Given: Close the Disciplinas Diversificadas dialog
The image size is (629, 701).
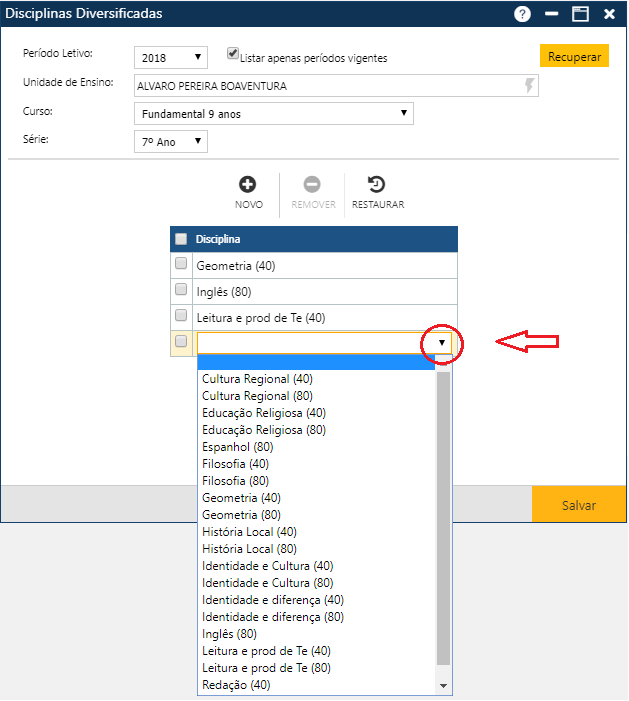Looking at the screenshot, I should 608,14.
